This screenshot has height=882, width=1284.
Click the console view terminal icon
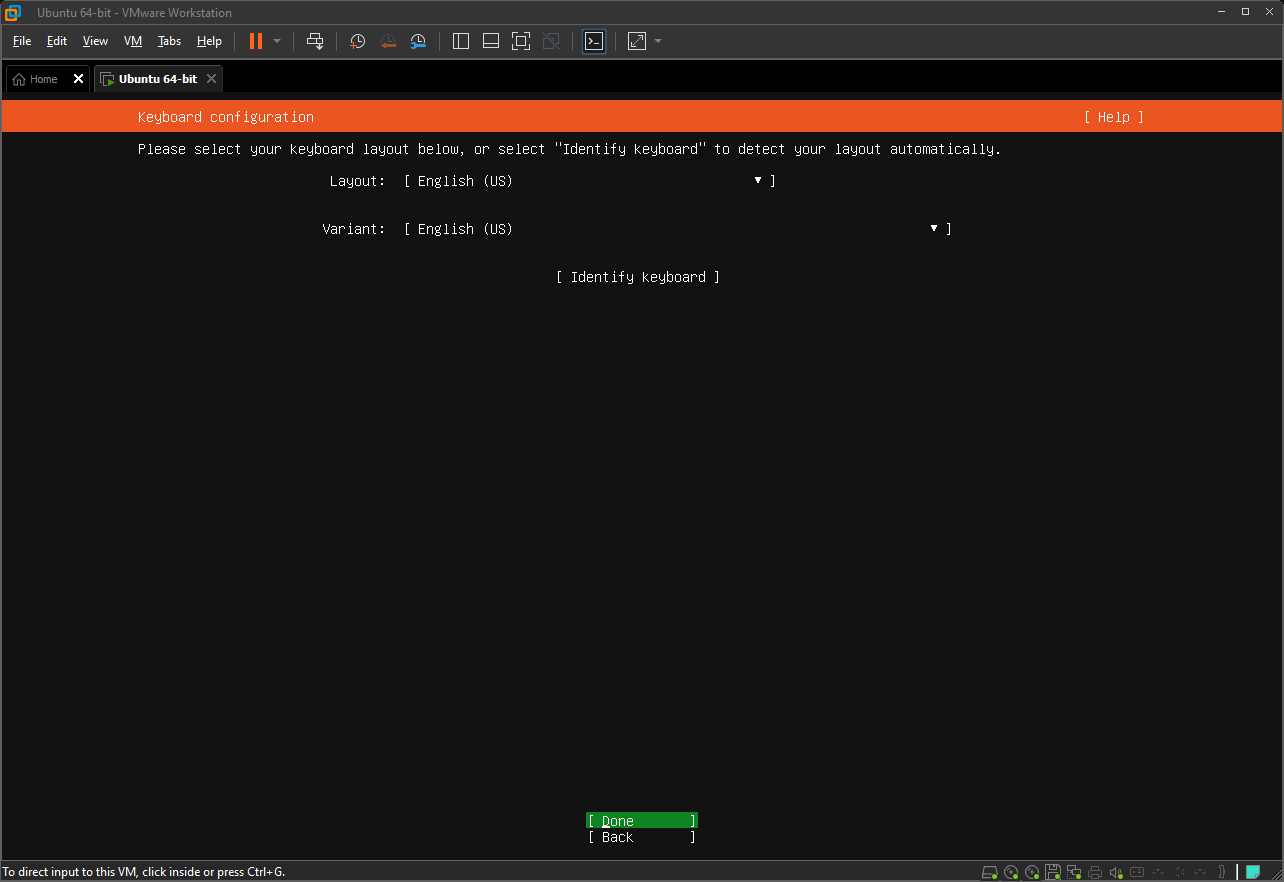tap(594, 41)
